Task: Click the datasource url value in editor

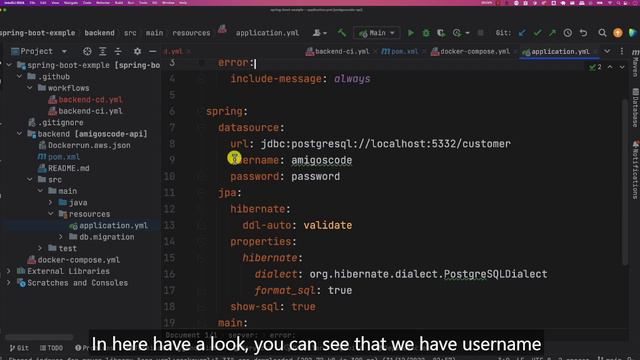Action: pos(386,144)
